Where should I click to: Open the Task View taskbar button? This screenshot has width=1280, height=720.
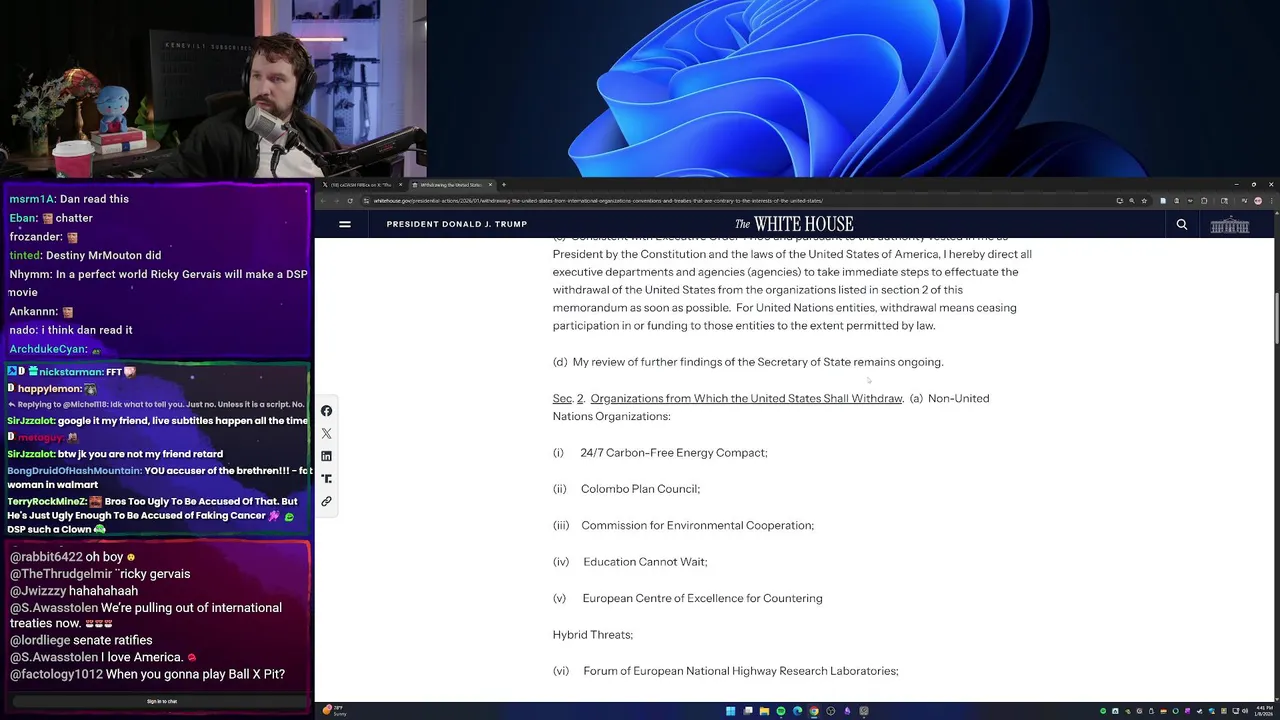pos(747,711)
